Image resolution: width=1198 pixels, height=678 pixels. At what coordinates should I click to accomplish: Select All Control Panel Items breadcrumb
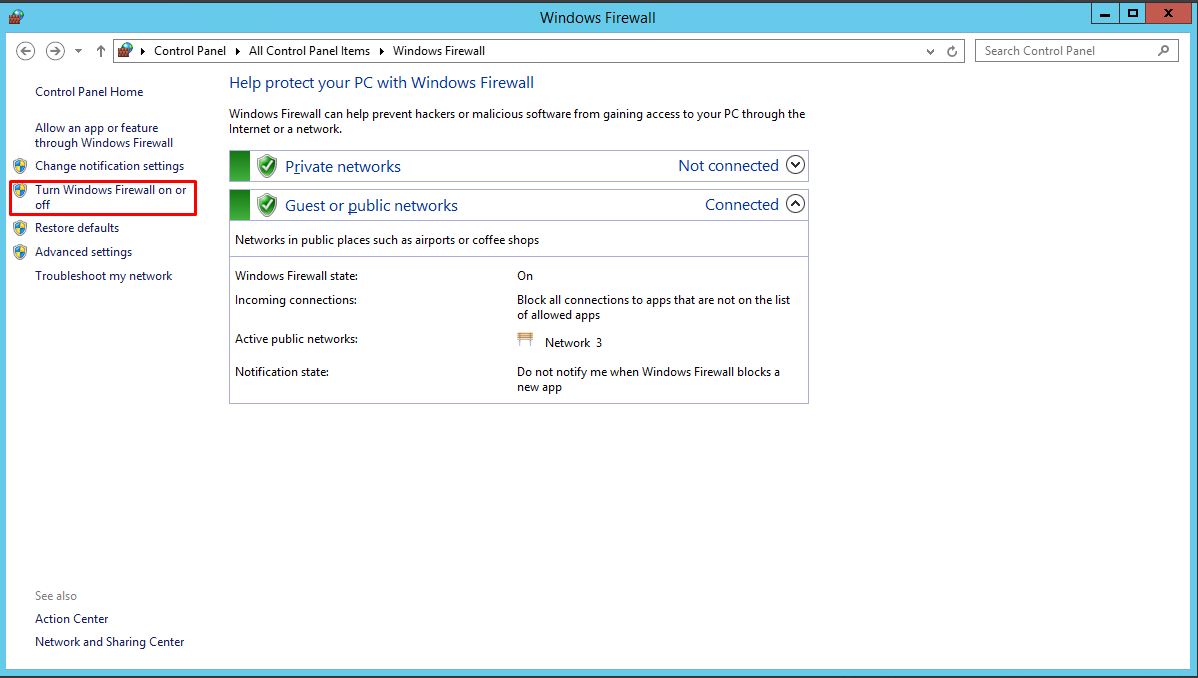(309, 51)
